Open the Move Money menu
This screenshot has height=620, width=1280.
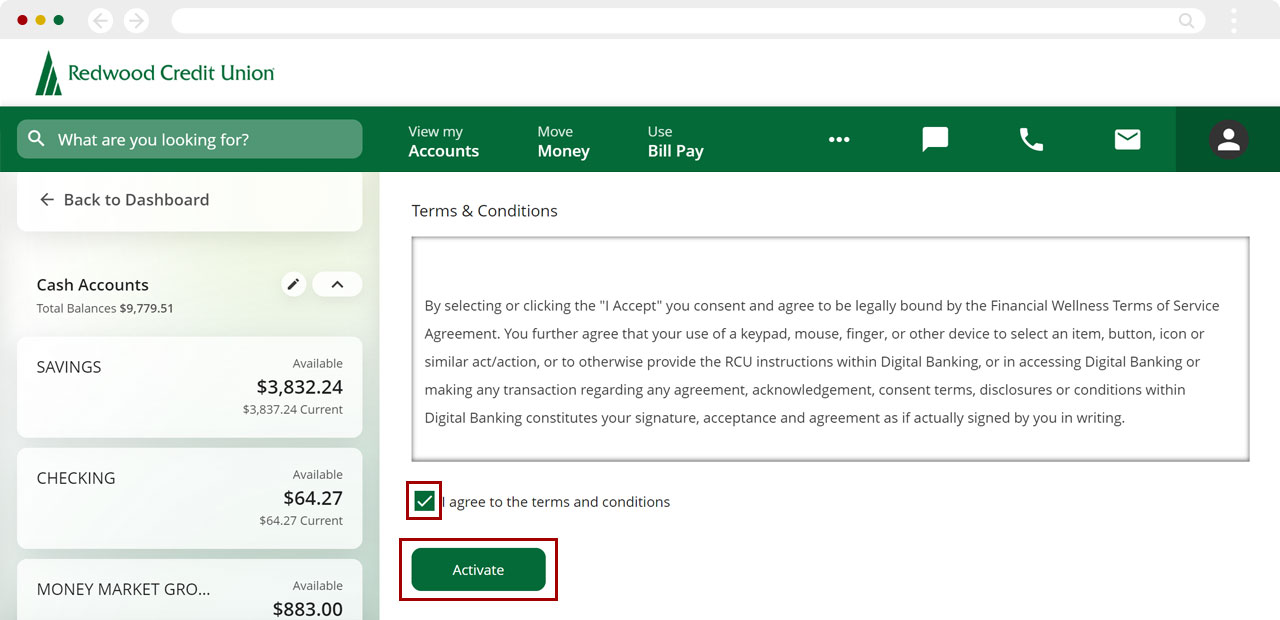[563, 141]
